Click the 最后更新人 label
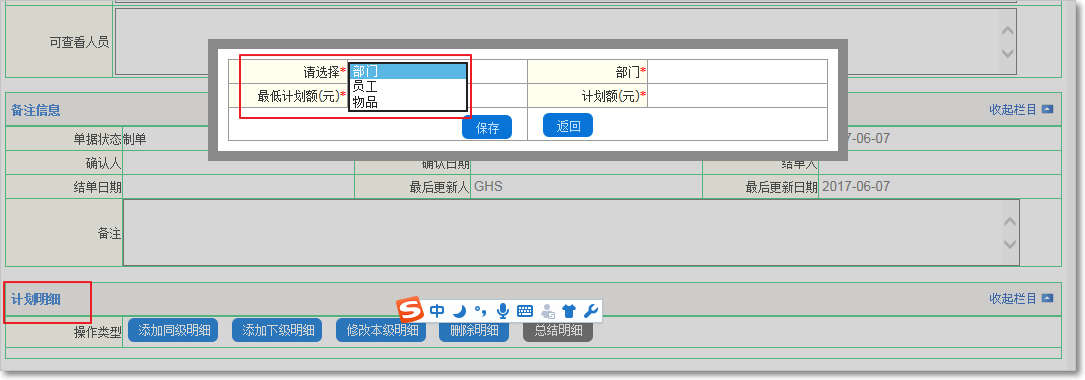1085x380 pixels. point(439,187)
